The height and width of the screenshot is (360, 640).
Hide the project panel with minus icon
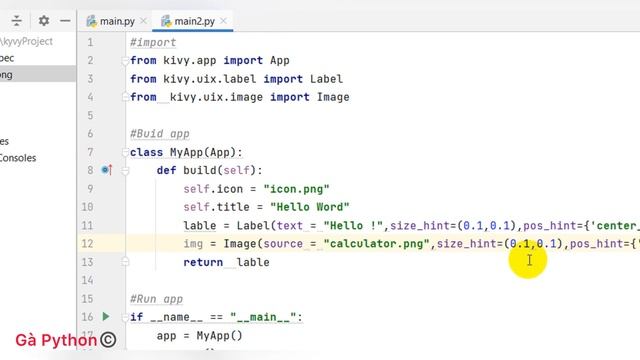click(65, 20)
